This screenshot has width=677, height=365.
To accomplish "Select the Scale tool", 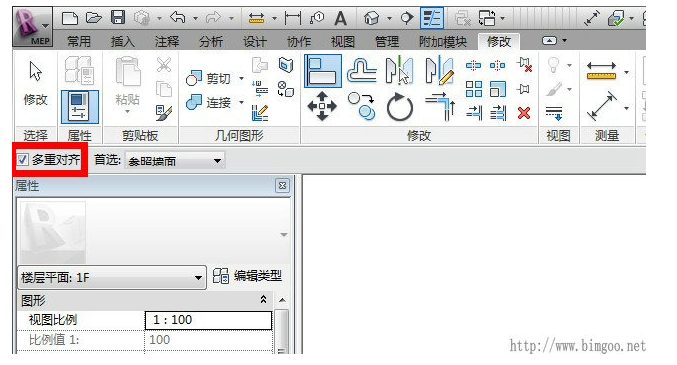I will (498, 89).
